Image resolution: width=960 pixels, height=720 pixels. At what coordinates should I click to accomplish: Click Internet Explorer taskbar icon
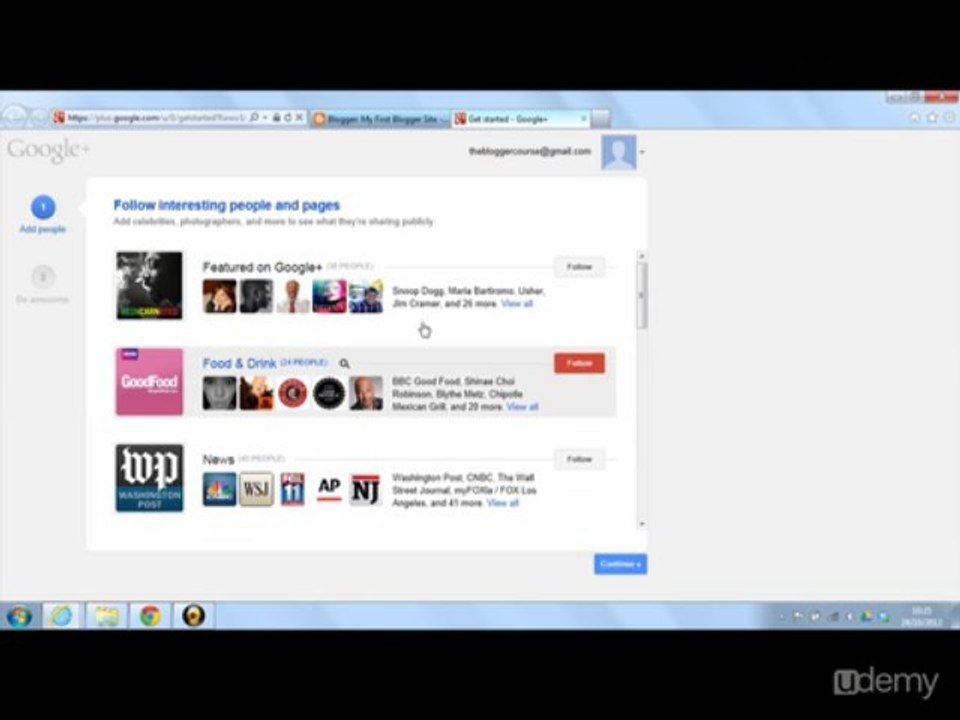click(x=61, y=615)
